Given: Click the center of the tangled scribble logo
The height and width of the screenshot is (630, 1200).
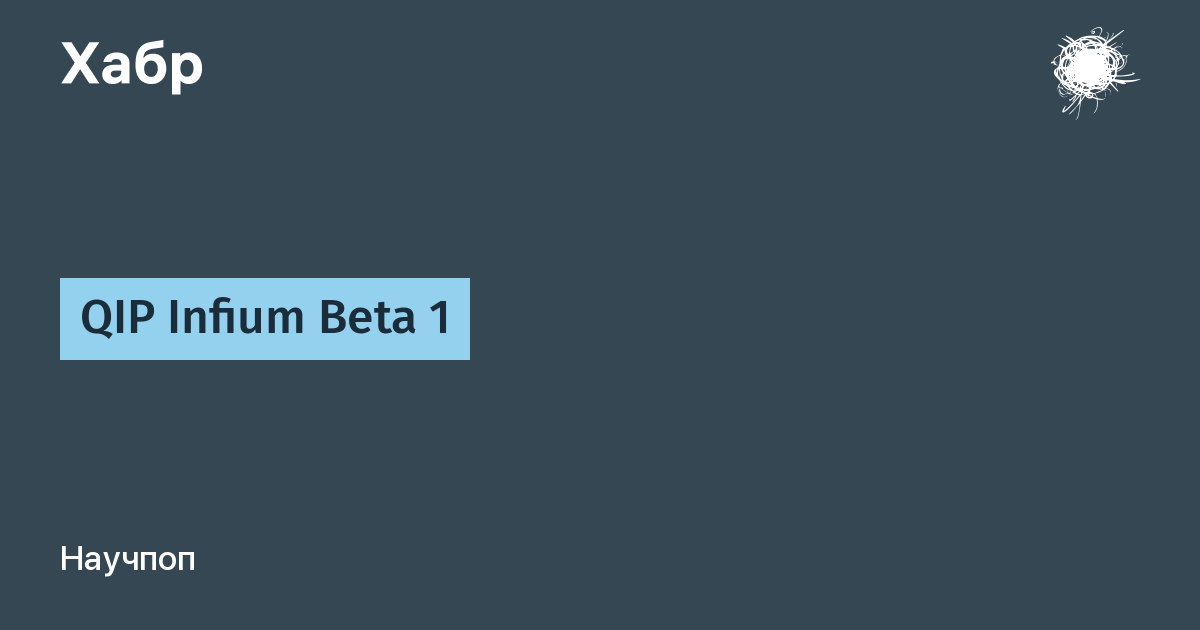Looking at the screenshot, I should 1092,72.
